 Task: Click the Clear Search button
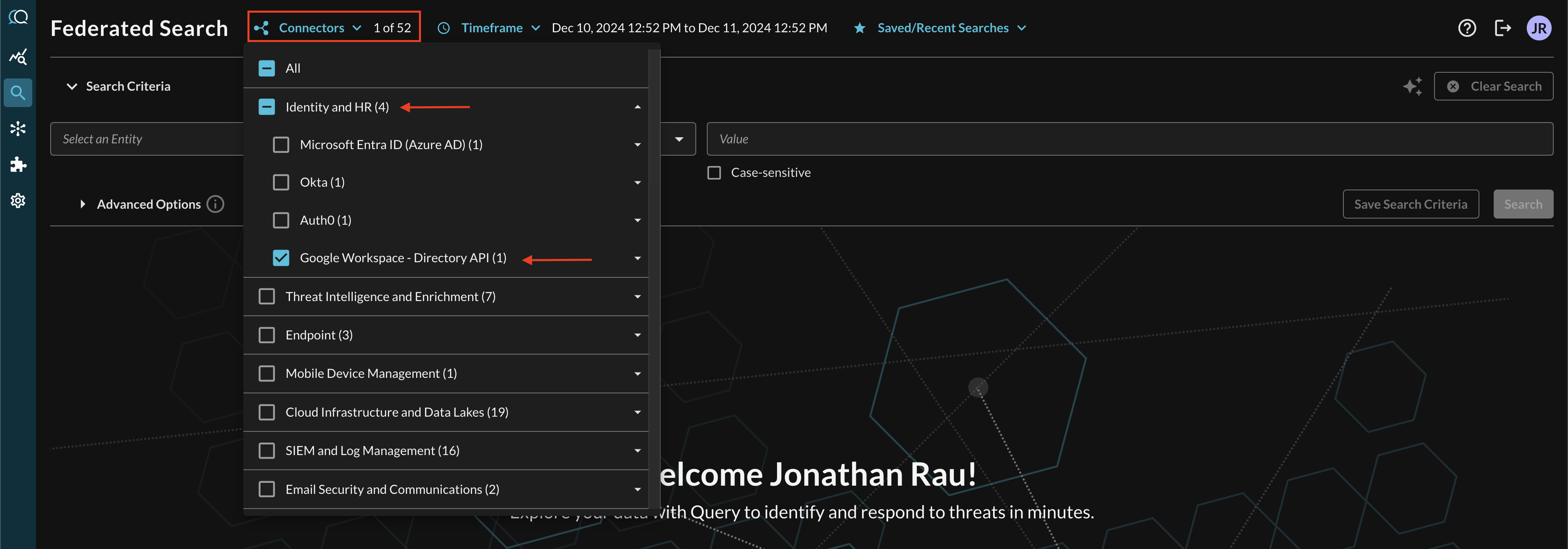(1493, 87)
